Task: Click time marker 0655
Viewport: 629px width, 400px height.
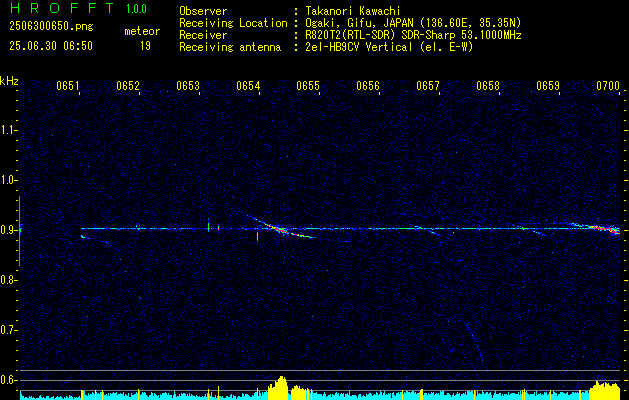Action: coord(308,86)
